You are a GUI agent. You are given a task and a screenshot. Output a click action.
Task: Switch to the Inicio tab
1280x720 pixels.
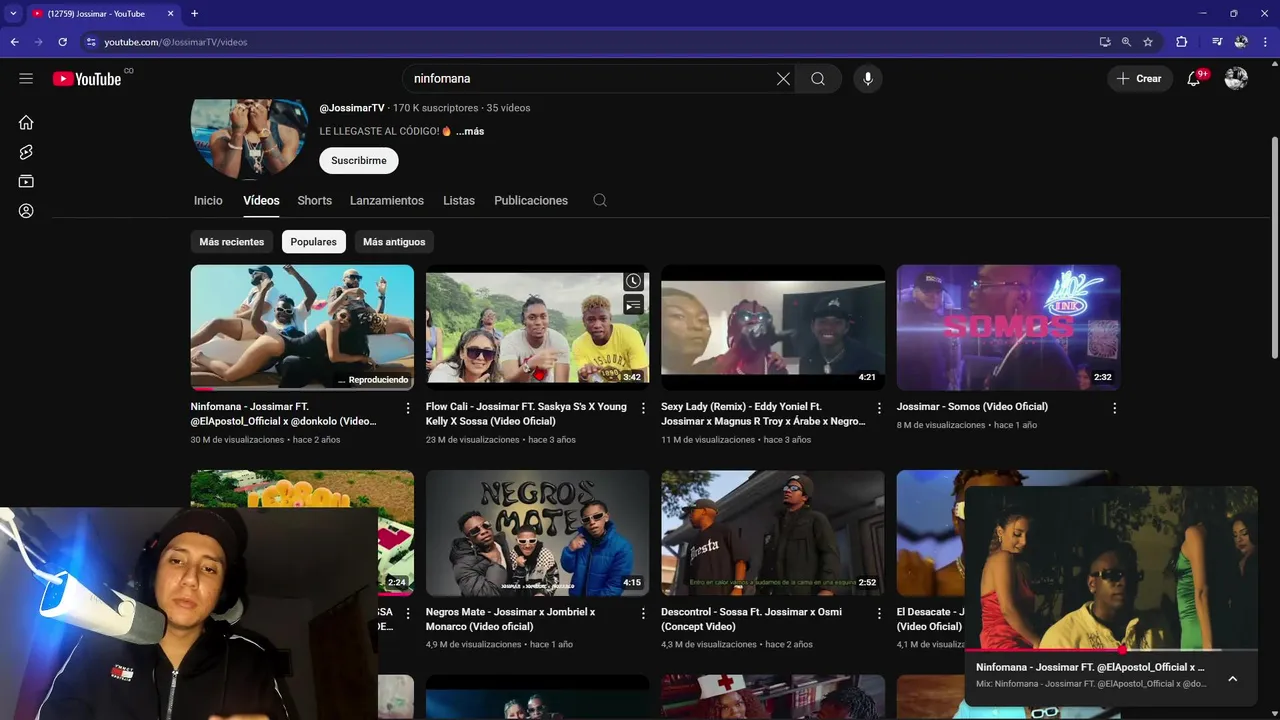[x=208, y=200]
